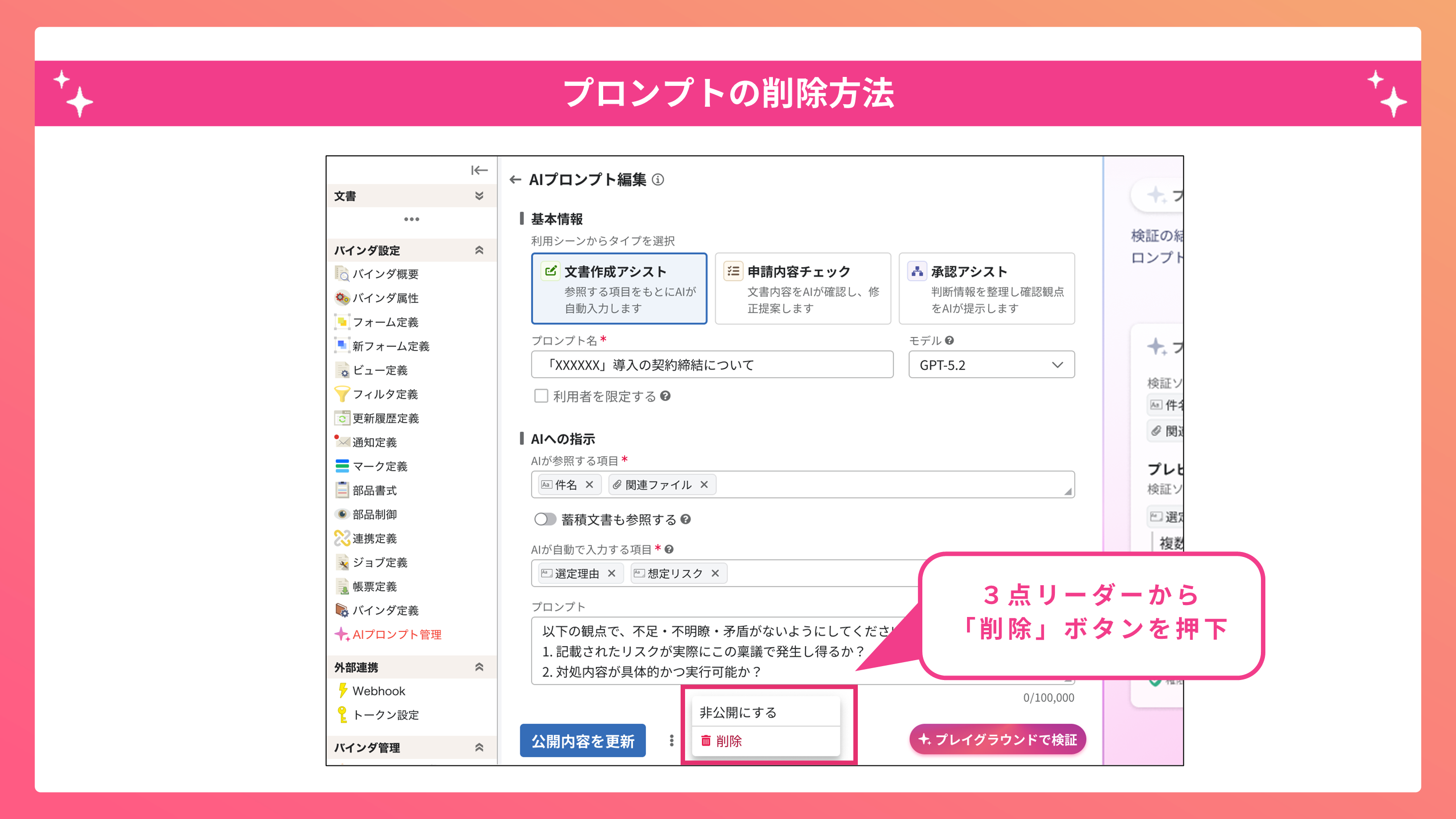
Task: Remove the 件名 tag with its X
Action: (590, 484)
